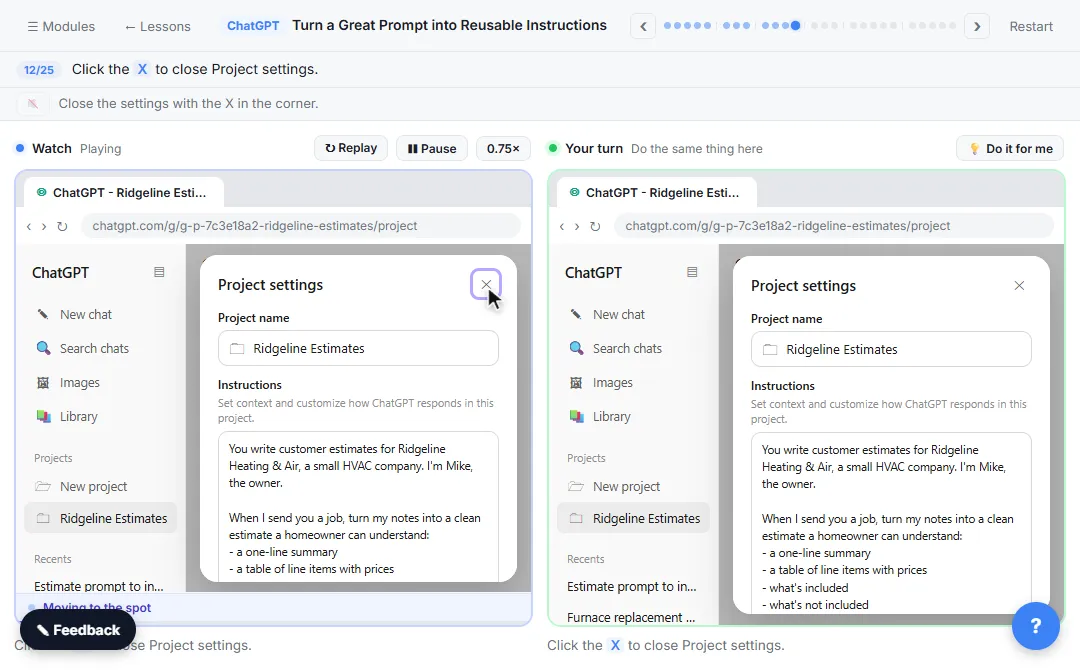Change the 0.75× playback speed

(503, 149)
